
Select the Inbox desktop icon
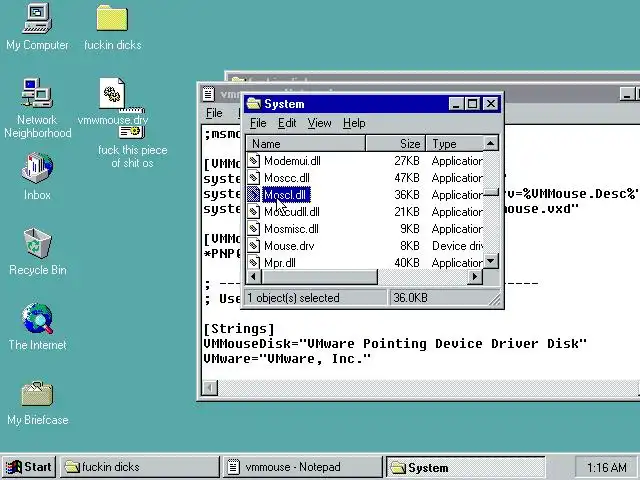pos(37,168)
